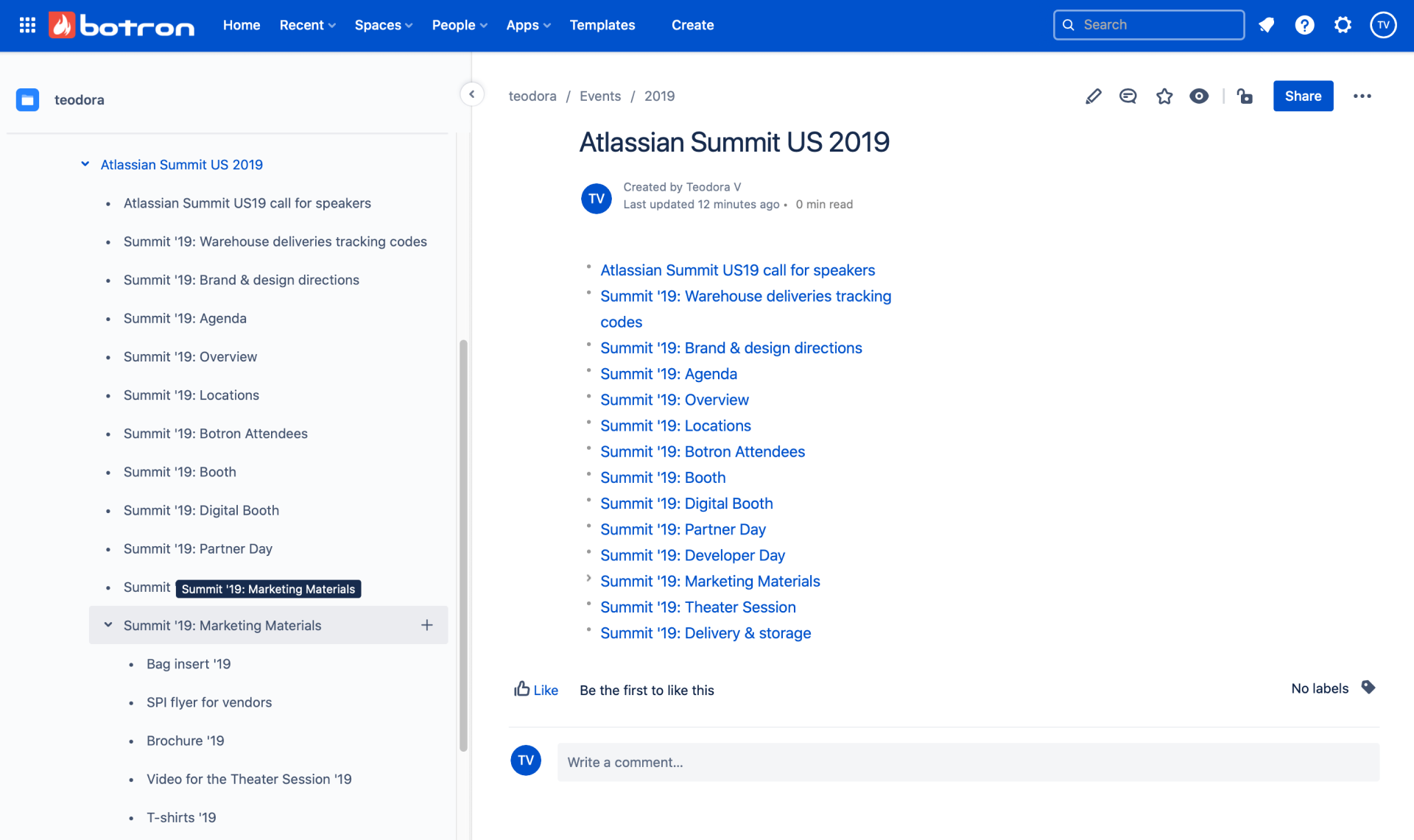1414x840 pixels.
Task: Click the Summit '19: Theater Session link
Action: 697,607
